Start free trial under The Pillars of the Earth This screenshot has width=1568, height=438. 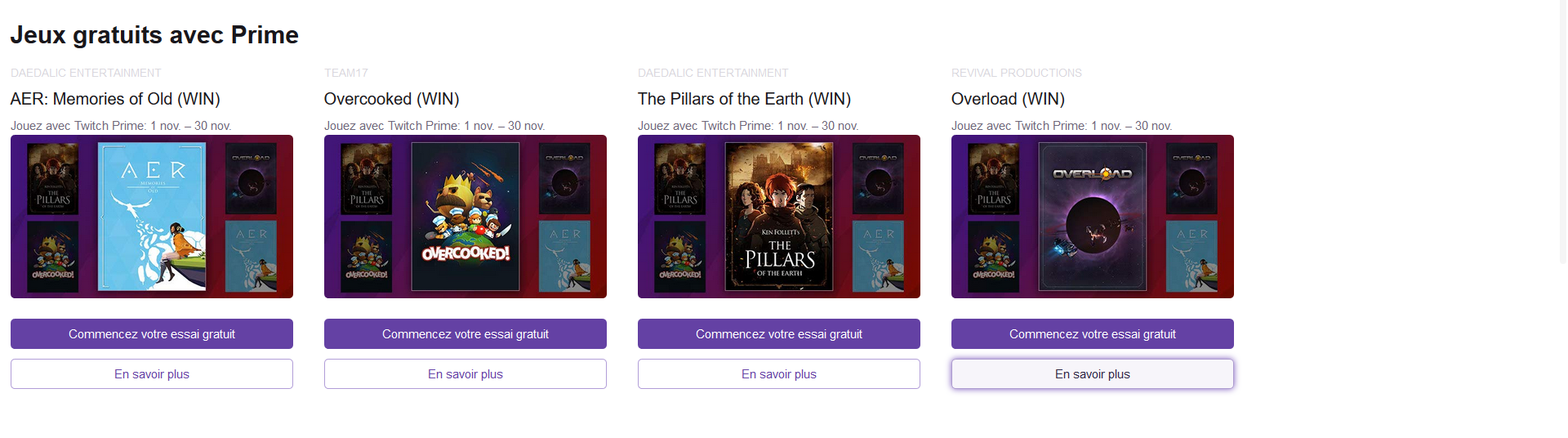point(779,334)
